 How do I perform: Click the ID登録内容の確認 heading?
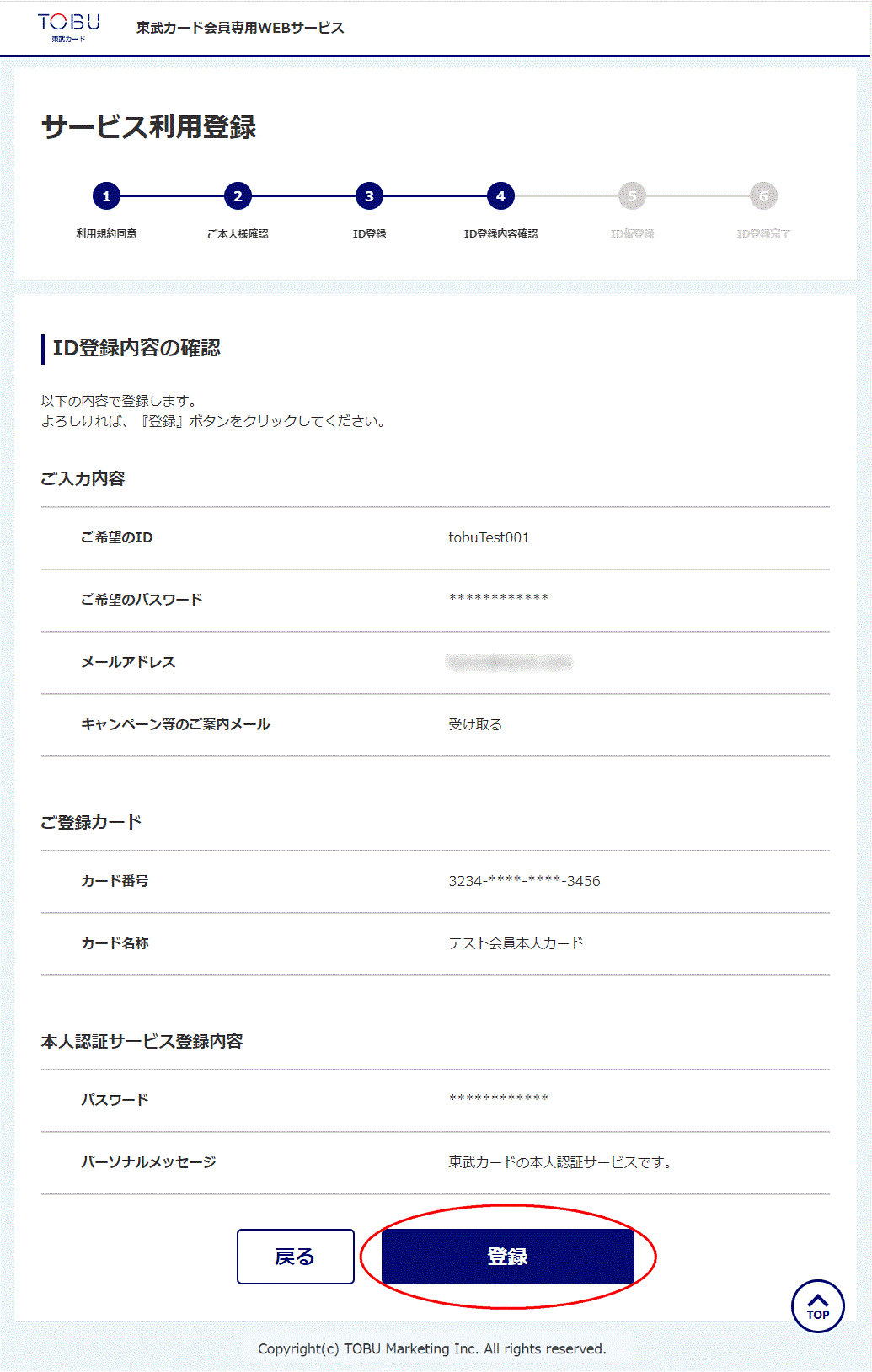pos(136,348)
